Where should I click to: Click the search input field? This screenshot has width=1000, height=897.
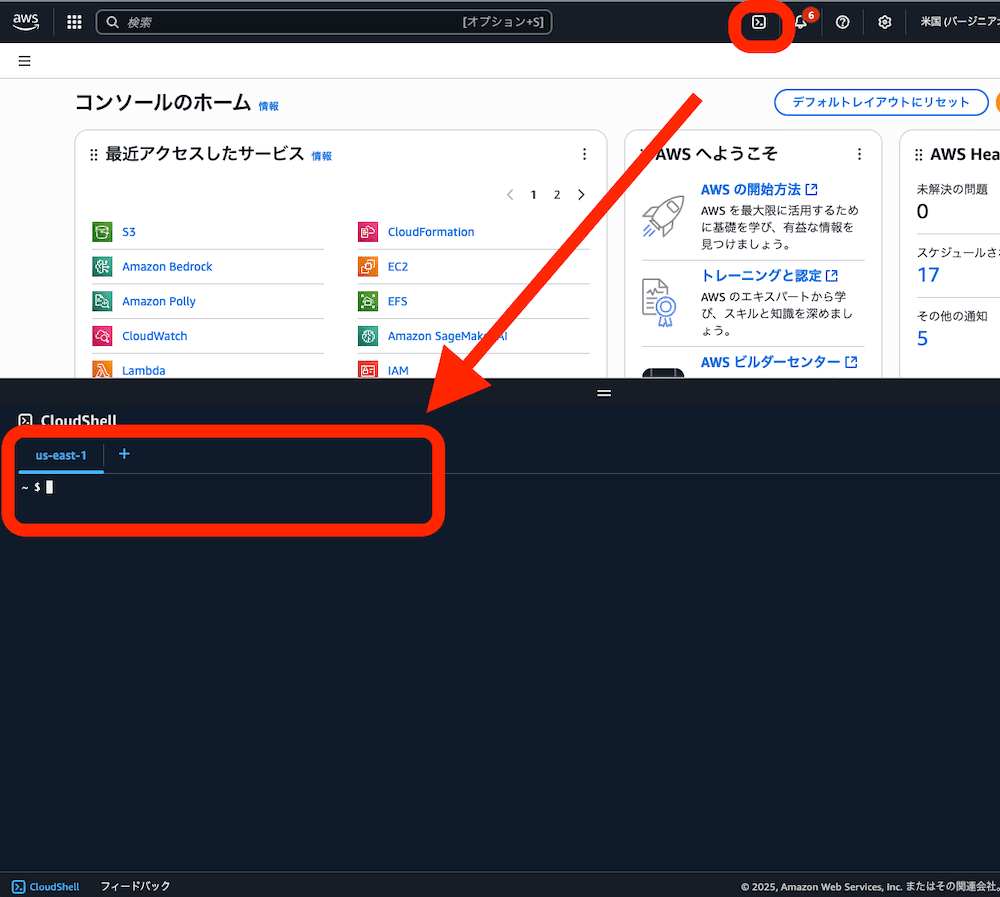pyautogui.click(x=324, y=22)
